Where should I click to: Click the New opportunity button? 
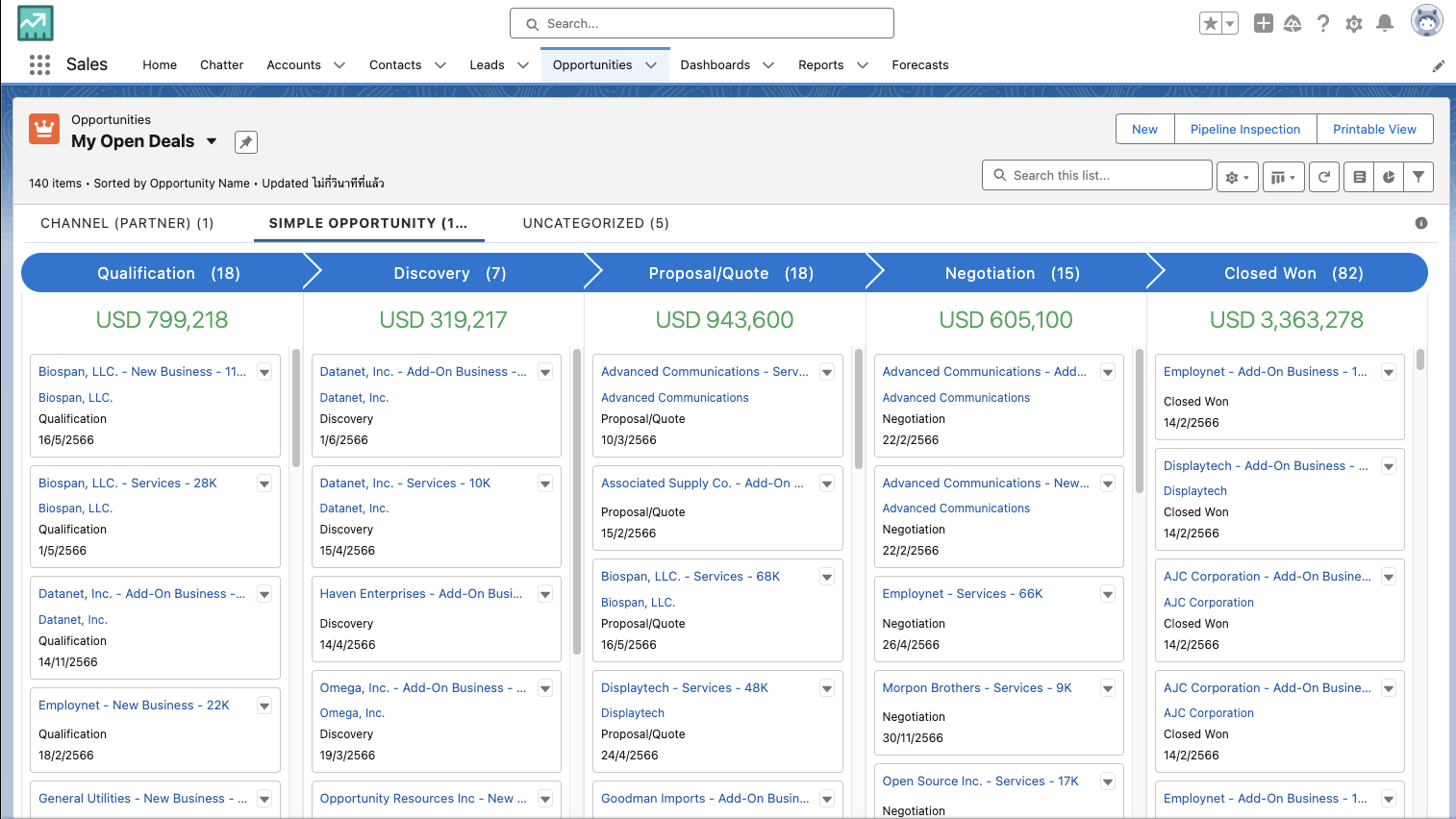(x=1144, y=129)
